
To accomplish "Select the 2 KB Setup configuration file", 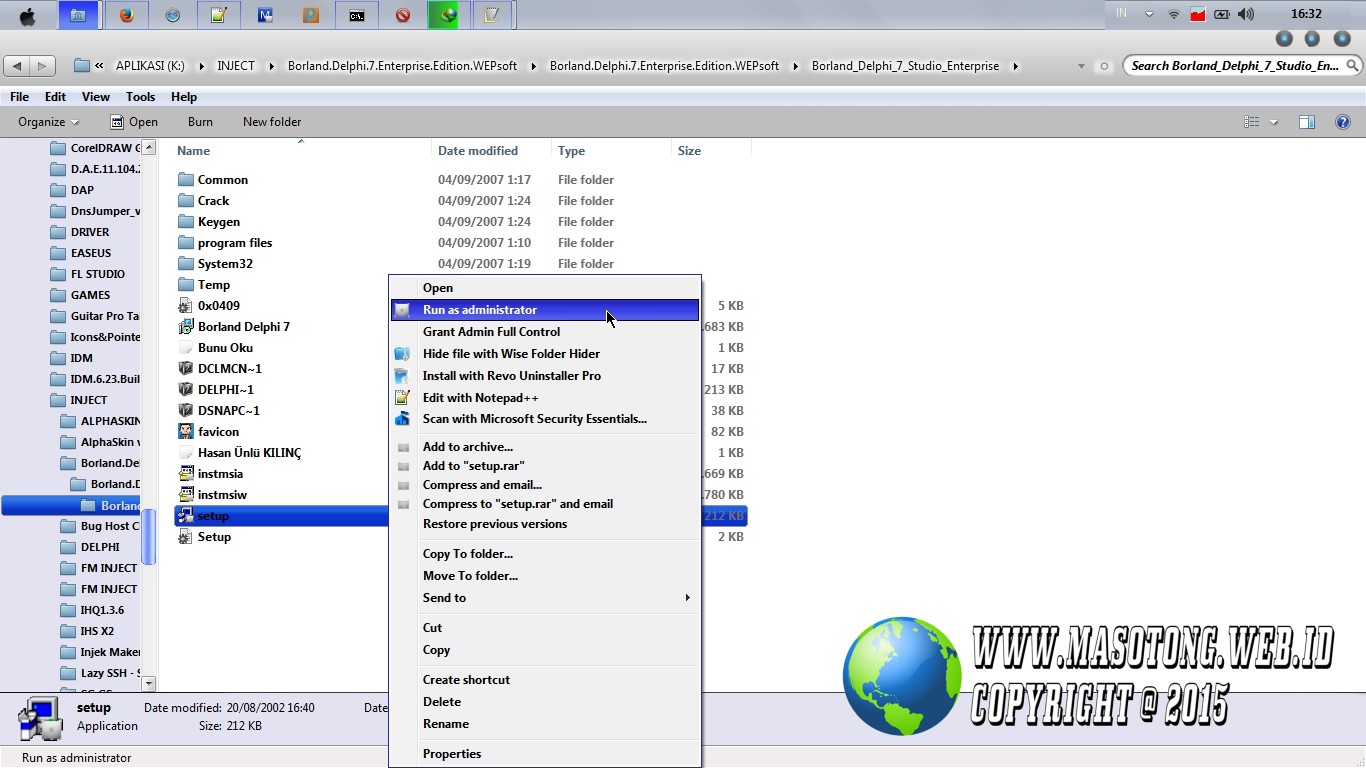I will pos(204,537).
